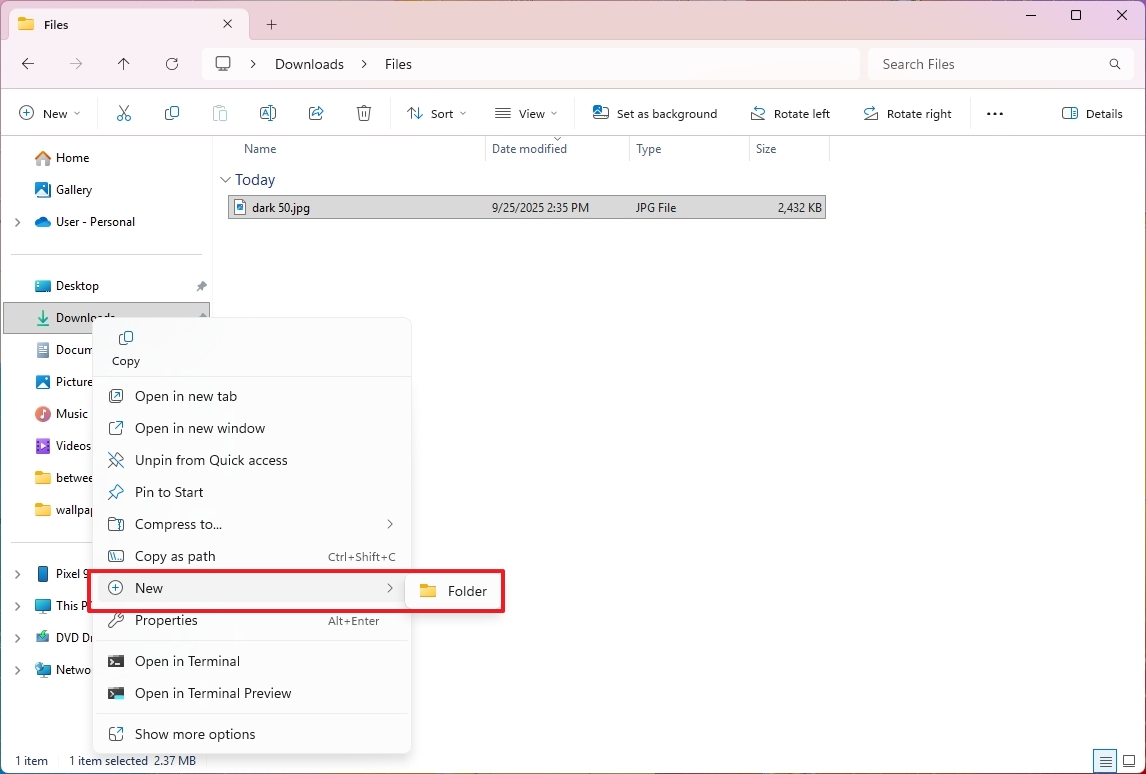1146x774 pixels.
Task: Click the Delete trash icon in toolbar
Action: [364, 113]
